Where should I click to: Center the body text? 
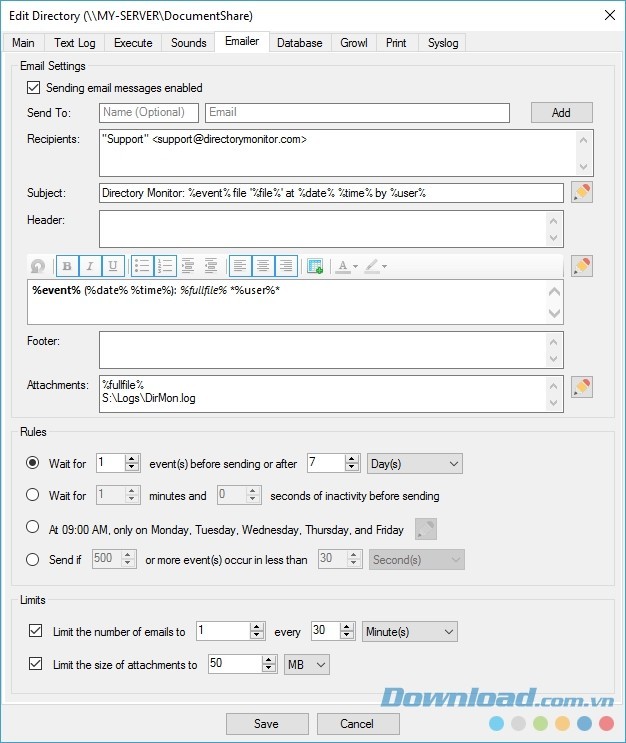tap(263, 266)
